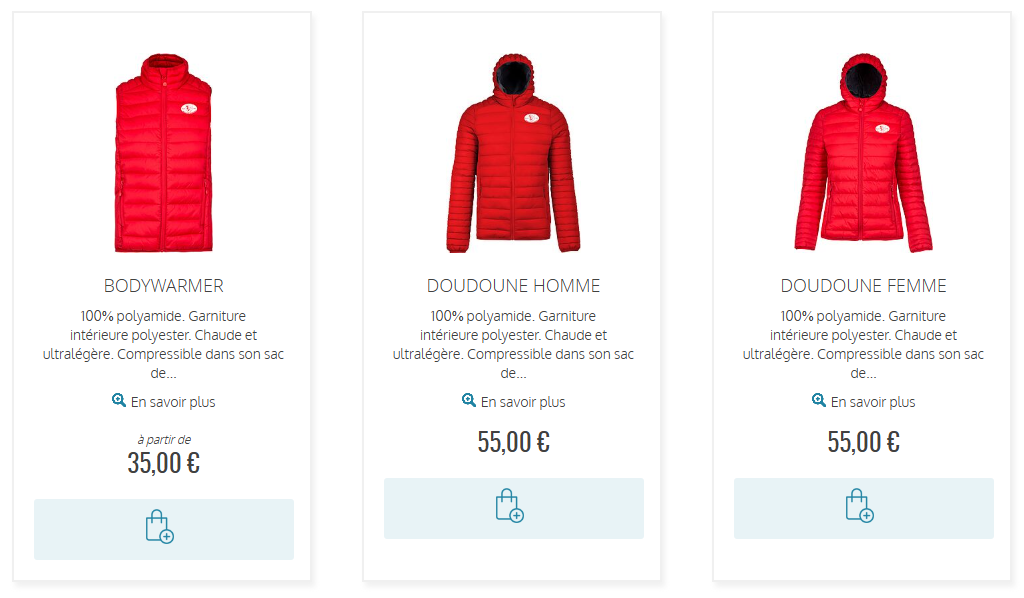The height and width of the screenshot is (598, 1024).
Task: Open the Doudoune Femme jacket product image
Action: (x=863, y=153)
